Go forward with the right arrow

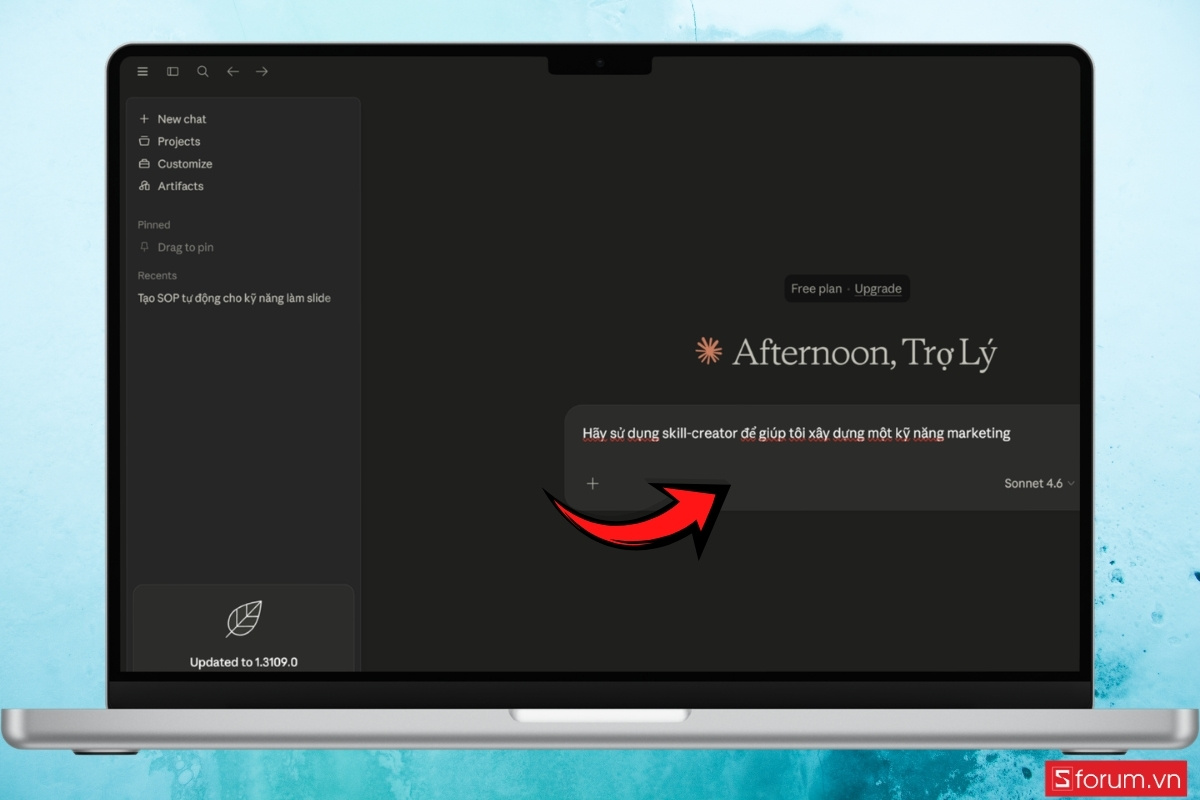[x=262, y=71]
